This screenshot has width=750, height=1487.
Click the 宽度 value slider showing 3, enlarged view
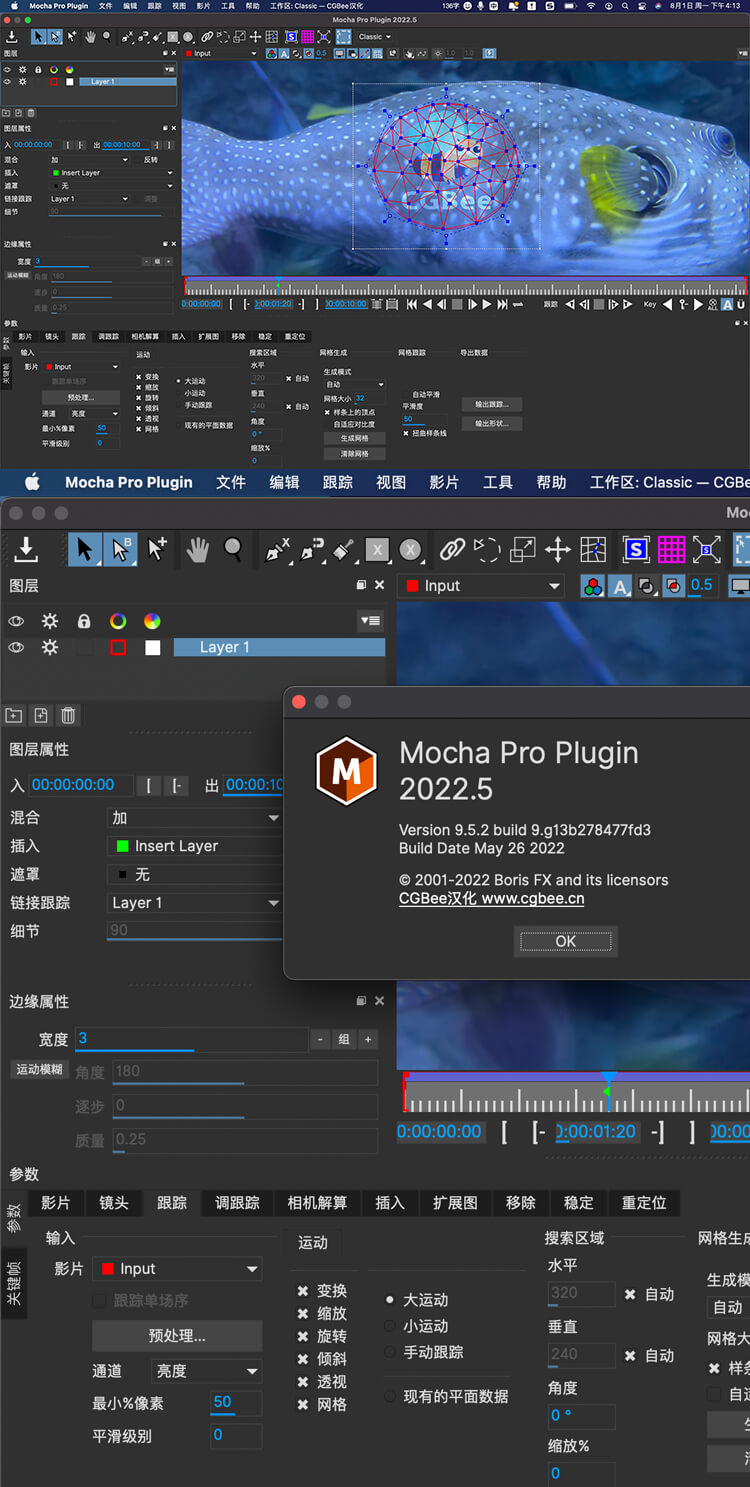point(192,1040)
